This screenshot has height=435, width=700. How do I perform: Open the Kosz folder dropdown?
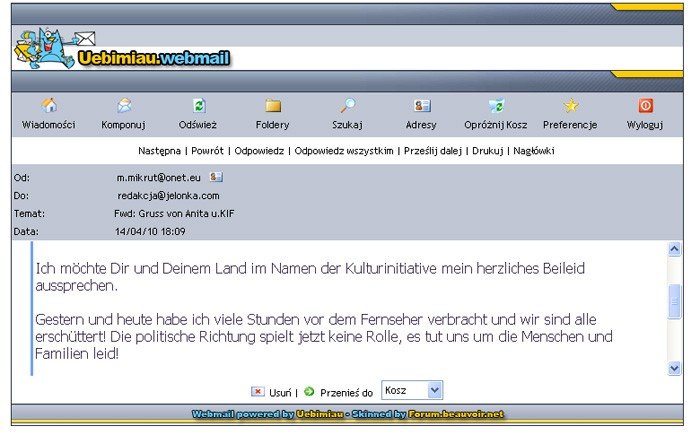[412, 390]
